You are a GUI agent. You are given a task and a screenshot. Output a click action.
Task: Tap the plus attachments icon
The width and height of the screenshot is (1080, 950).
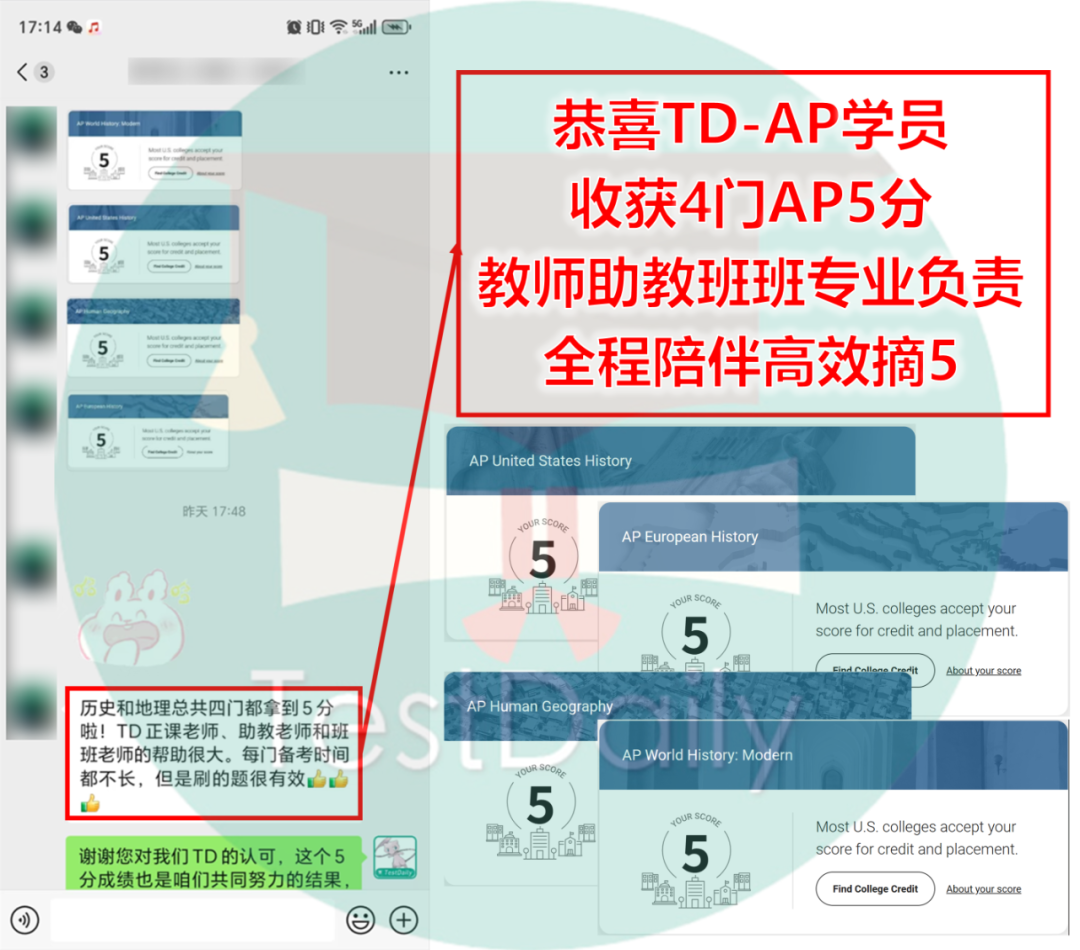(404, 920)
